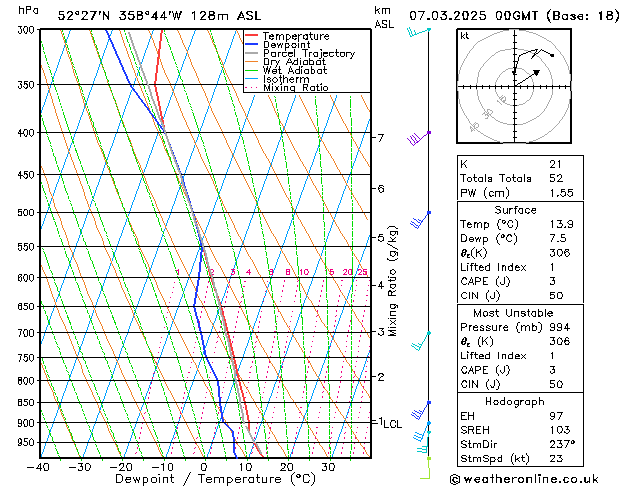Screen dimensions: 629x486
Task: Click the grey Parcel Trajectory line sample
Action: (251, 53)
